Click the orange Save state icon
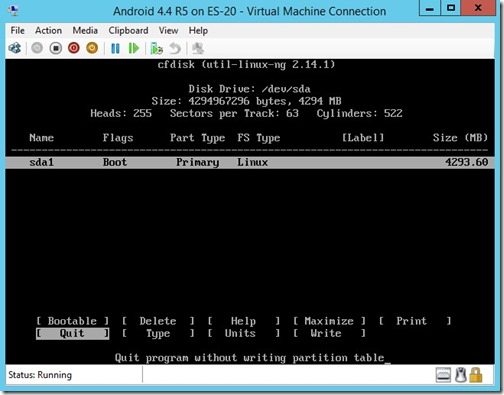The width and height of the screenshot is (504, 395). (92, 48)
